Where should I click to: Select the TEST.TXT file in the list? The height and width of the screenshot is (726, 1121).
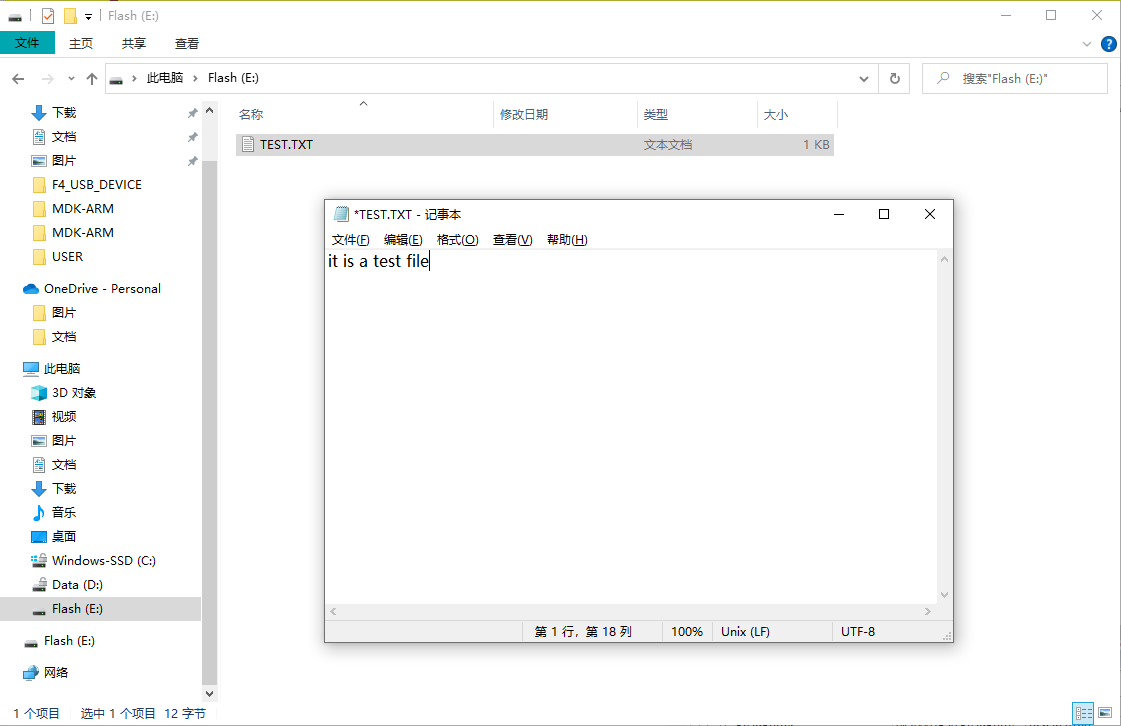535,144
